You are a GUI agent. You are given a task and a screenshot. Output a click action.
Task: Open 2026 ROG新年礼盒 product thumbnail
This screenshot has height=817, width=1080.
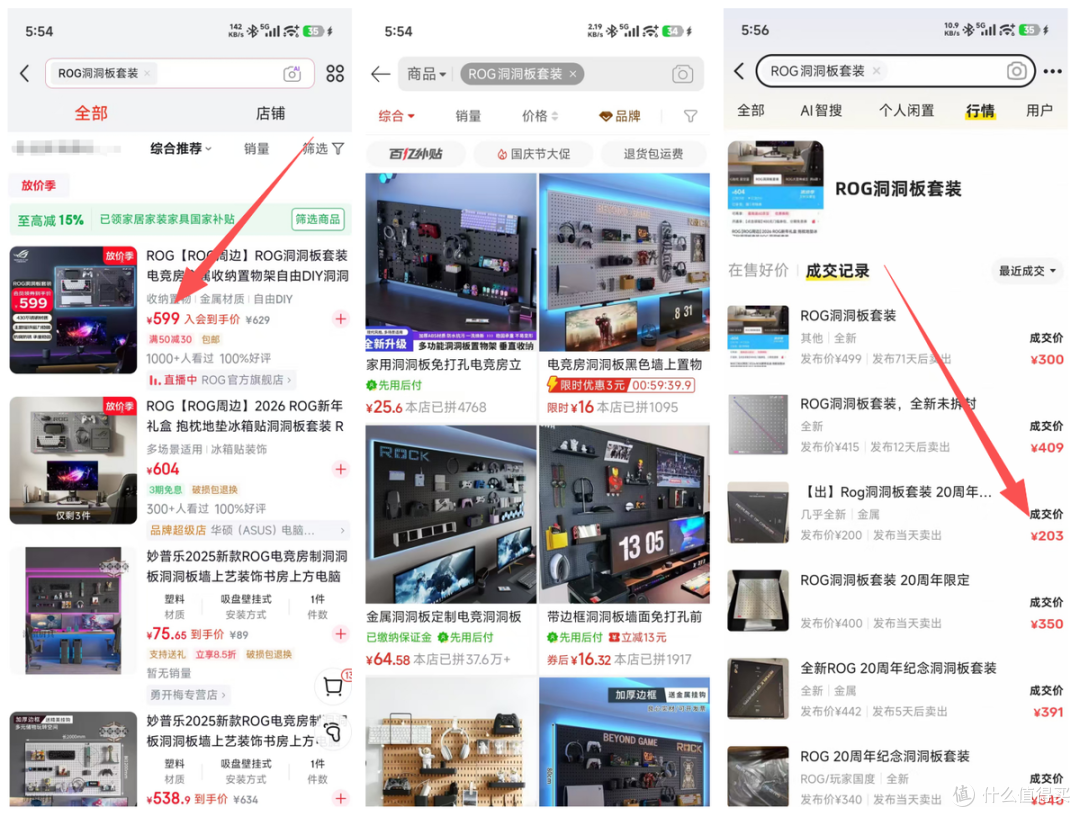[x=73, y=460]
